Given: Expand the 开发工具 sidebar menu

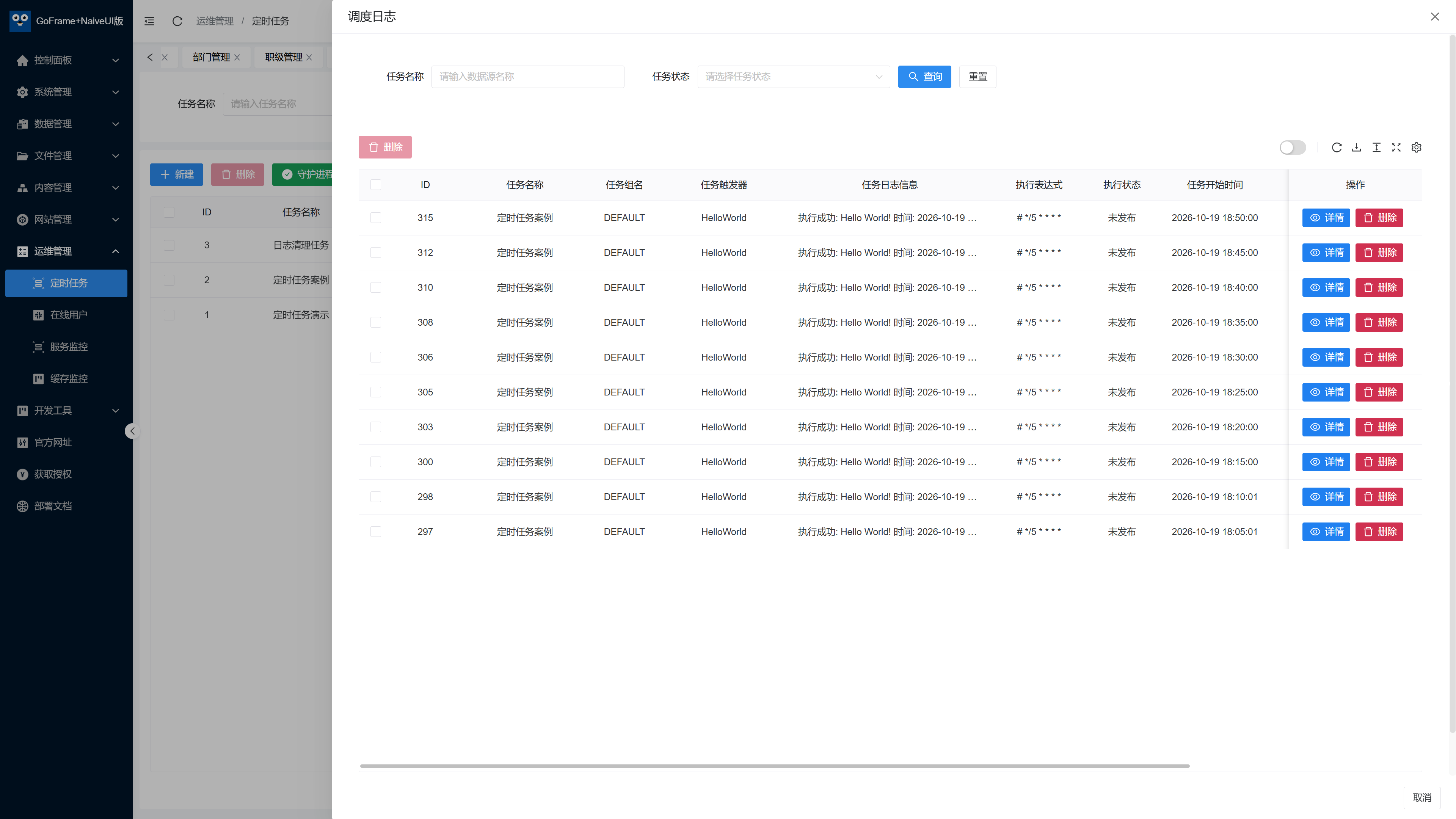Looking at the screenshot, I should (66, 410).
